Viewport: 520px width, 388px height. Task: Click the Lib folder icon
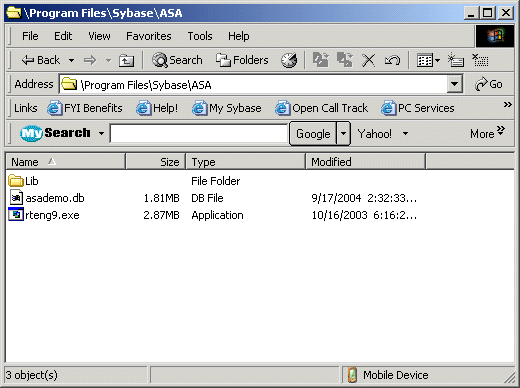point(15,181)
